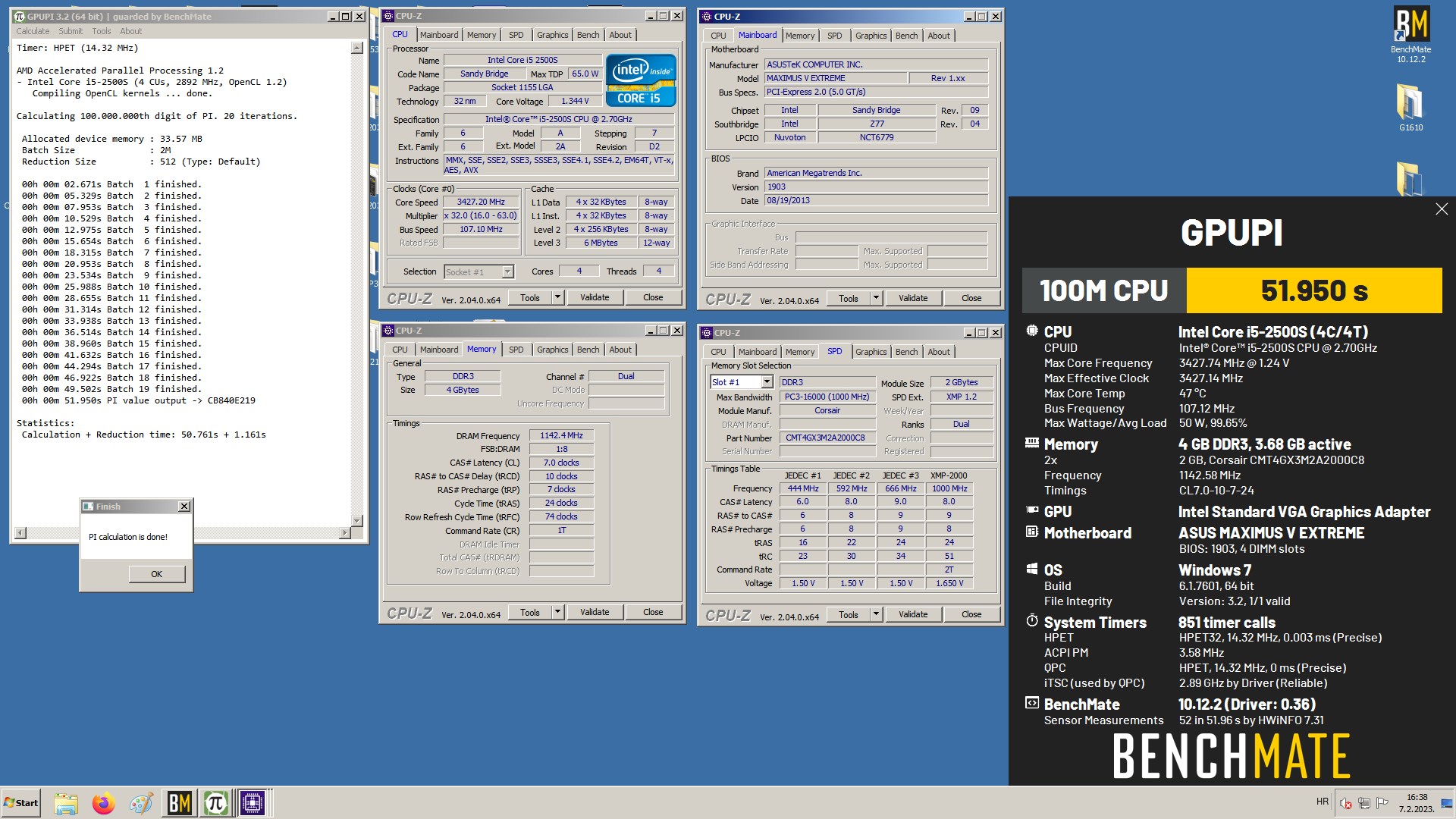Click the System Timers clock icon
Image resolution: width=1456 pixels, height=819 pixels.
[x=1032, y=621]
